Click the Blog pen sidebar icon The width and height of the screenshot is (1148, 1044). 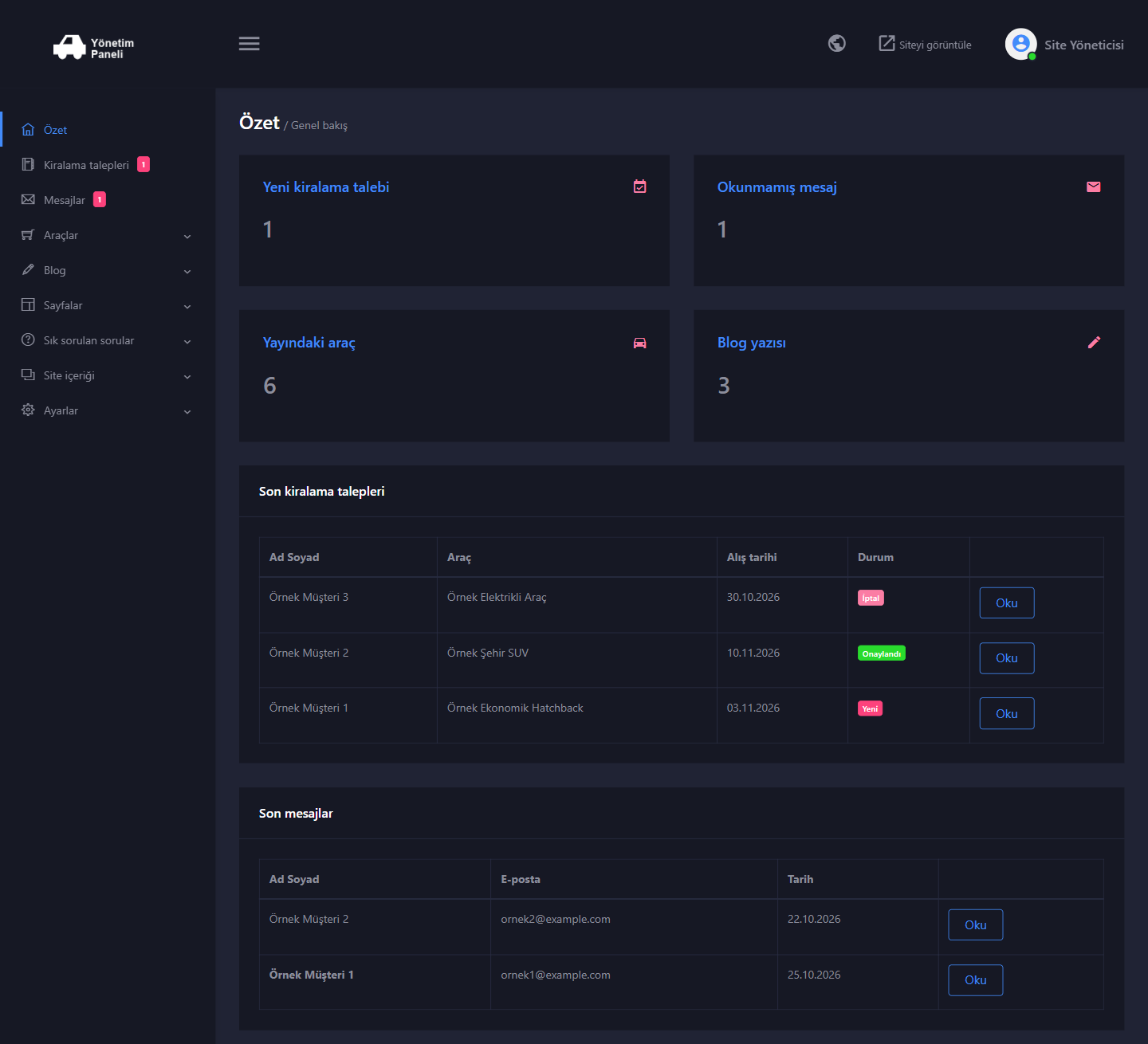tap(28, 269)
